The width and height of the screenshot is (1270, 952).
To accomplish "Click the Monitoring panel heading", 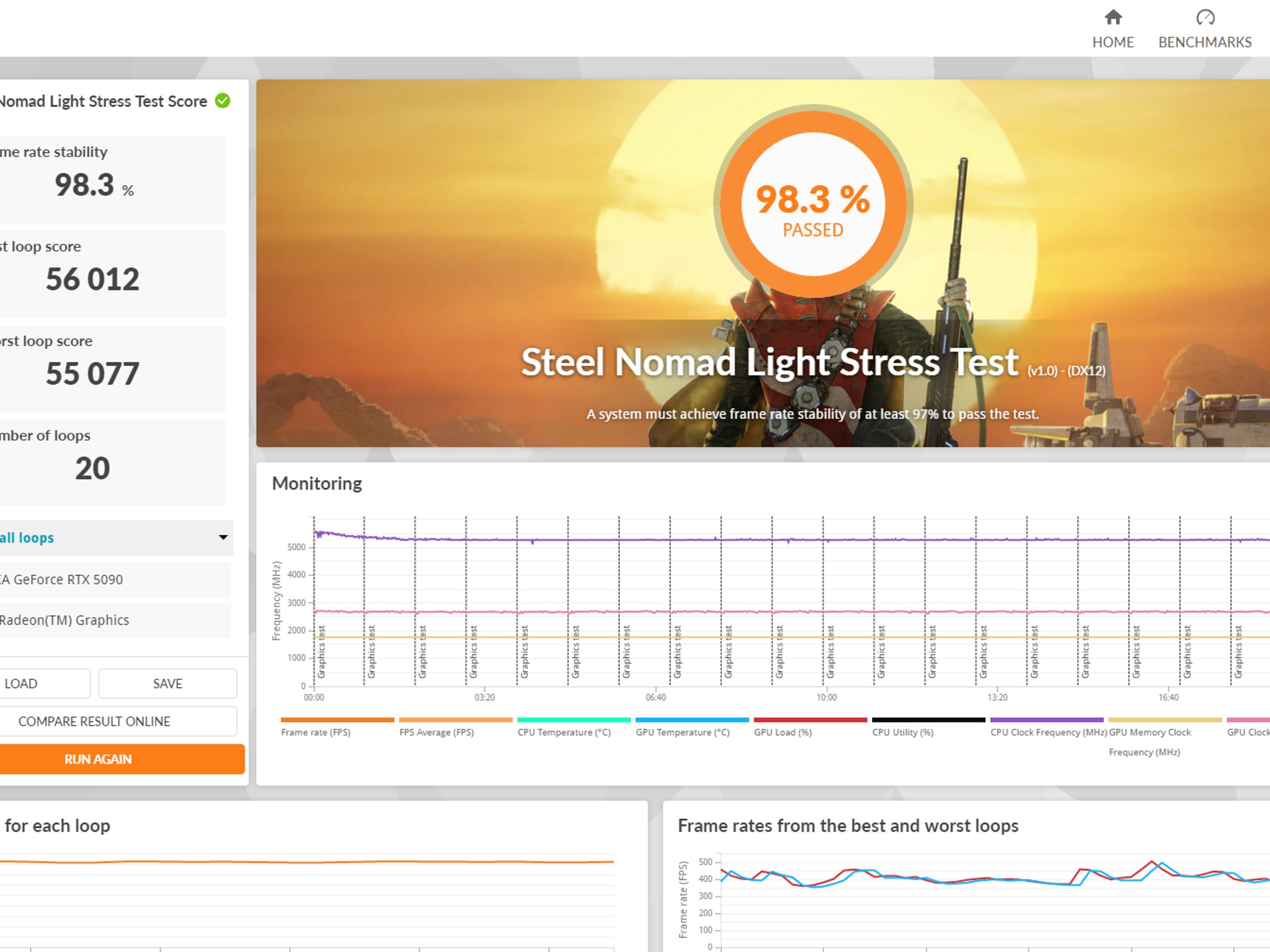I will 317,483.
